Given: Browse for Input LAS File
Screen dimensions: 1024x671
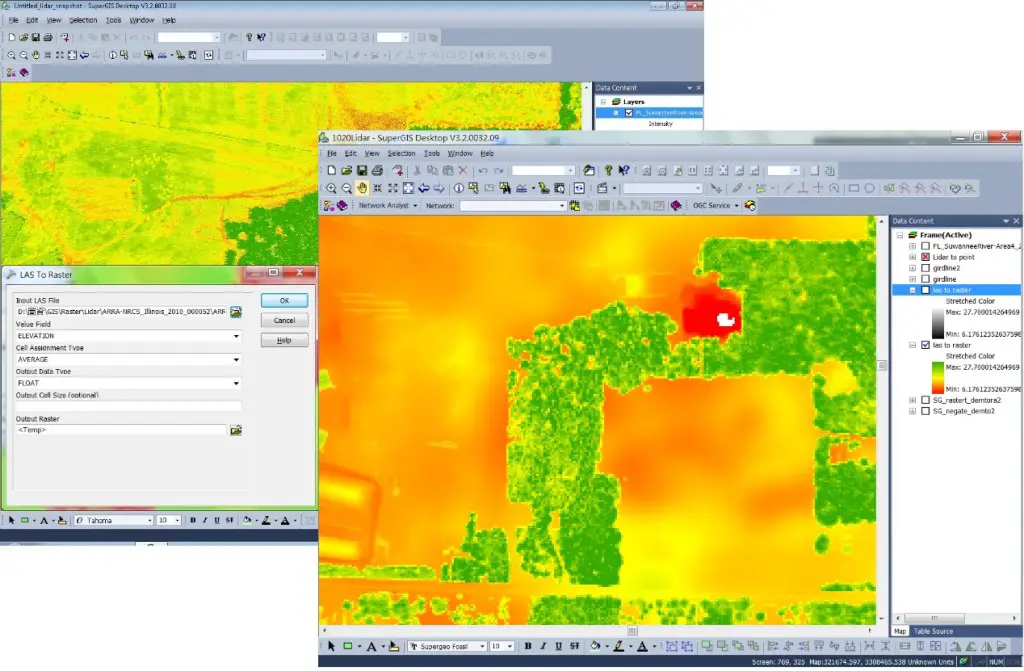Looking at the screenshot, I should (236, 312).
